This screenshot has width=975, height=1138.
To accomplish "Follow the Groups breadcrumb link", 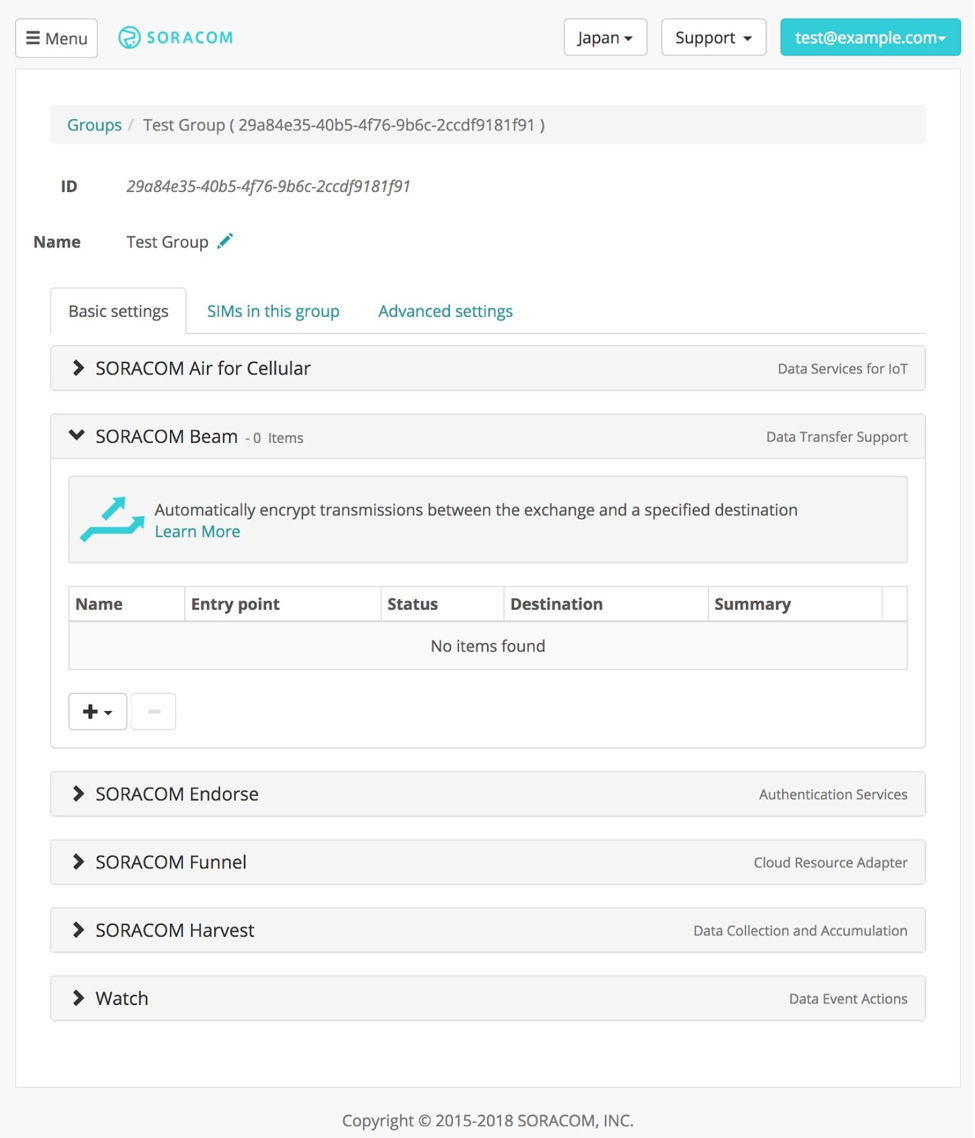I will click(x=94, y=125).
